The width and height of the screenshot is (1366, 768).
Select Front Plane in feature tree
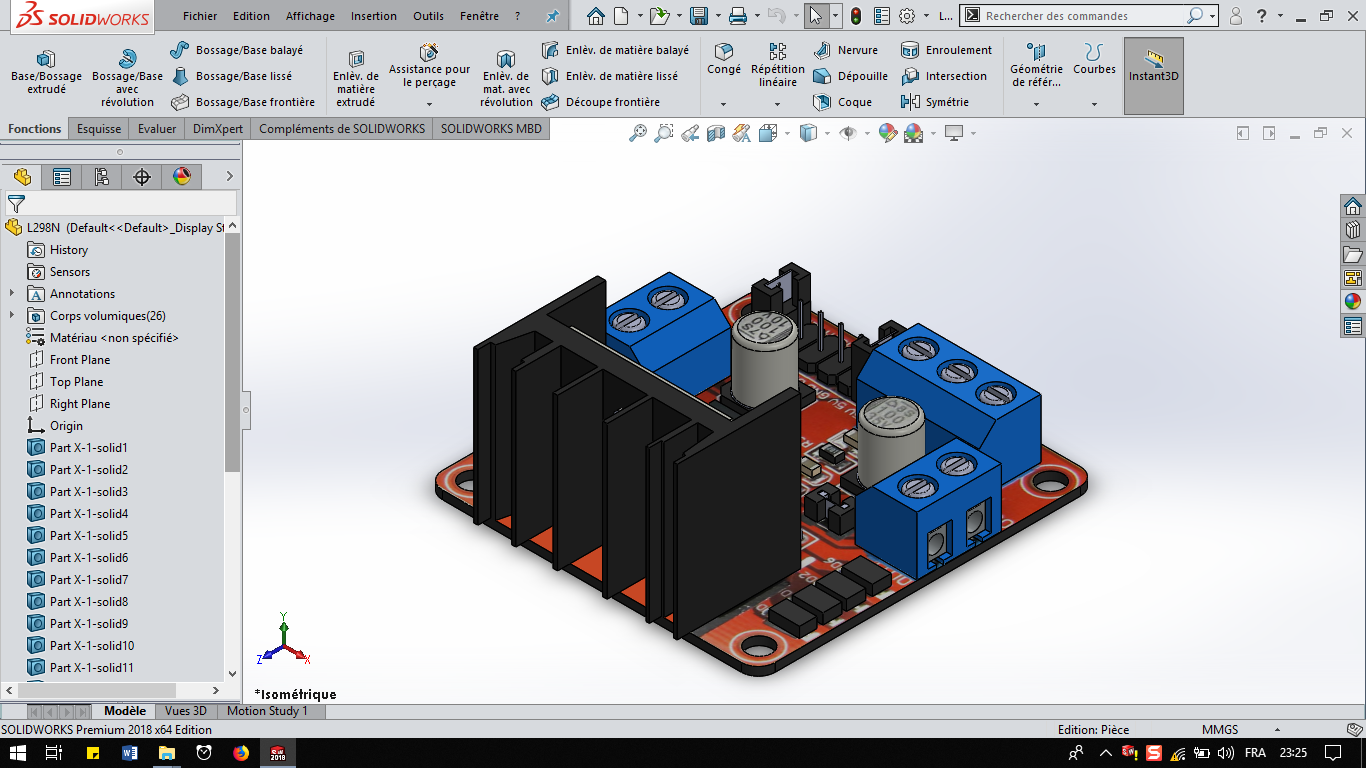(x=80, y=359)
